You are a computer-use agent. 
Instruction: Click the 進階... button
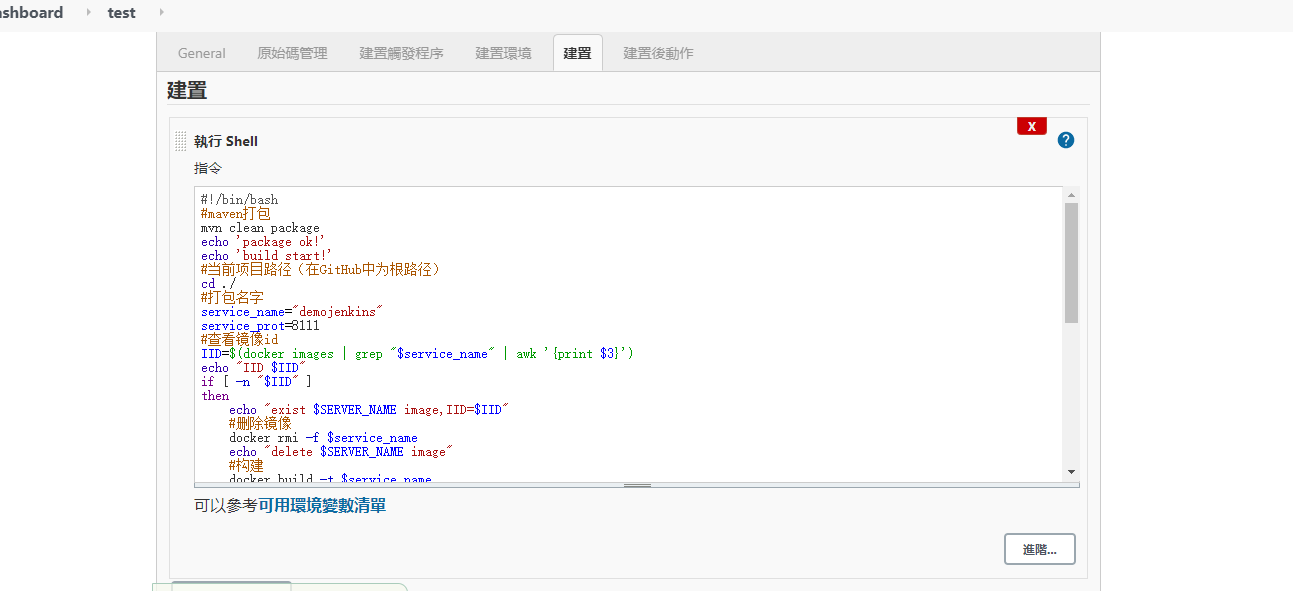pos(1040,549)
